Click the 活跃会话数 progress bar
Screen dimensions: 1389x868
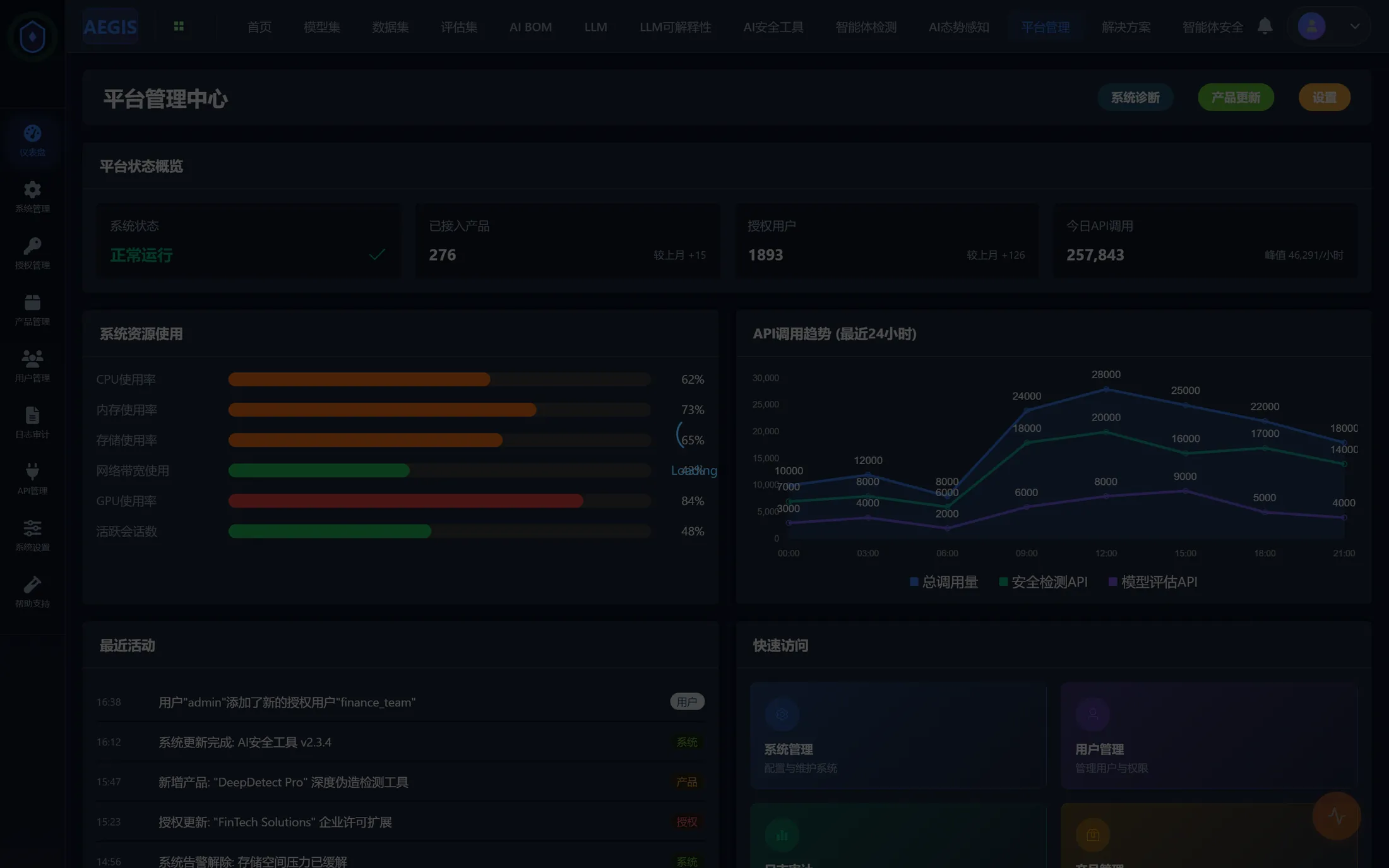pos(439,531)
